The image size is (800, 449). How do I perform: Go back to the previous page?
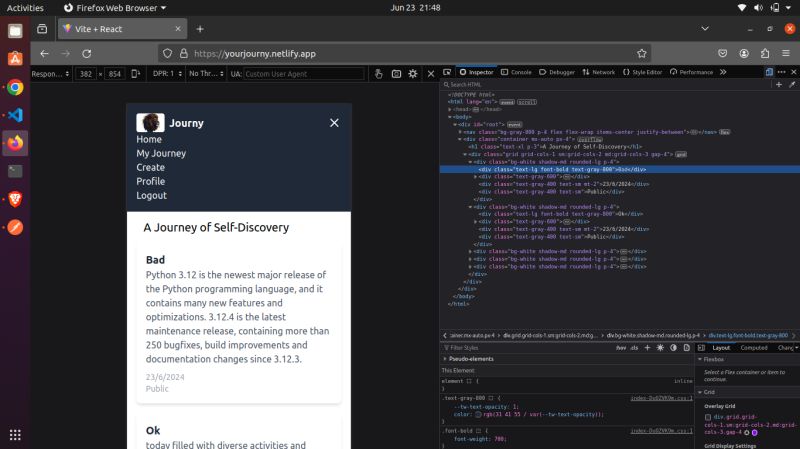pyautogui.click(x=44, y=53)
